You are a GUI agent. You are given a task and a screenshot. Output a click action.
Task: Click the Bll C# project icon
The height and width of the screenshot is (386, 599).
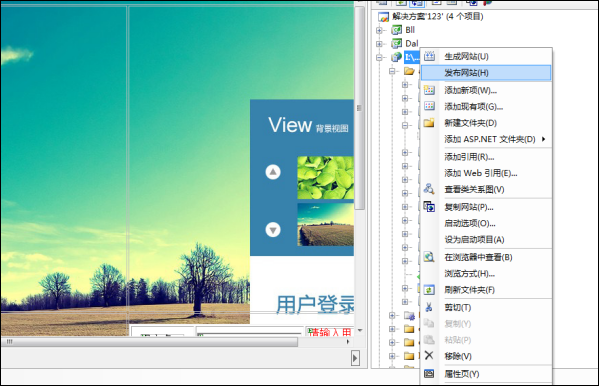(397, 30)
